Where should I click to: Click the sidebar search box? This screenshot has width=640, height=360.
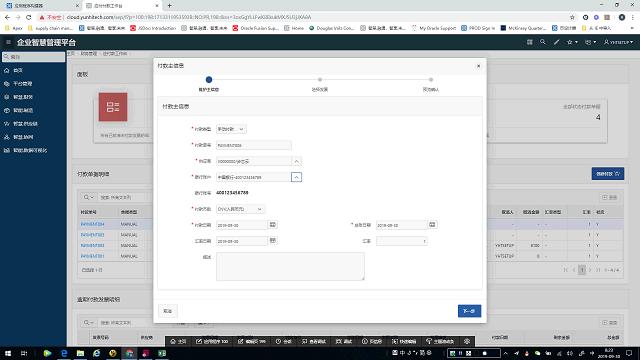tap(33, 57)
